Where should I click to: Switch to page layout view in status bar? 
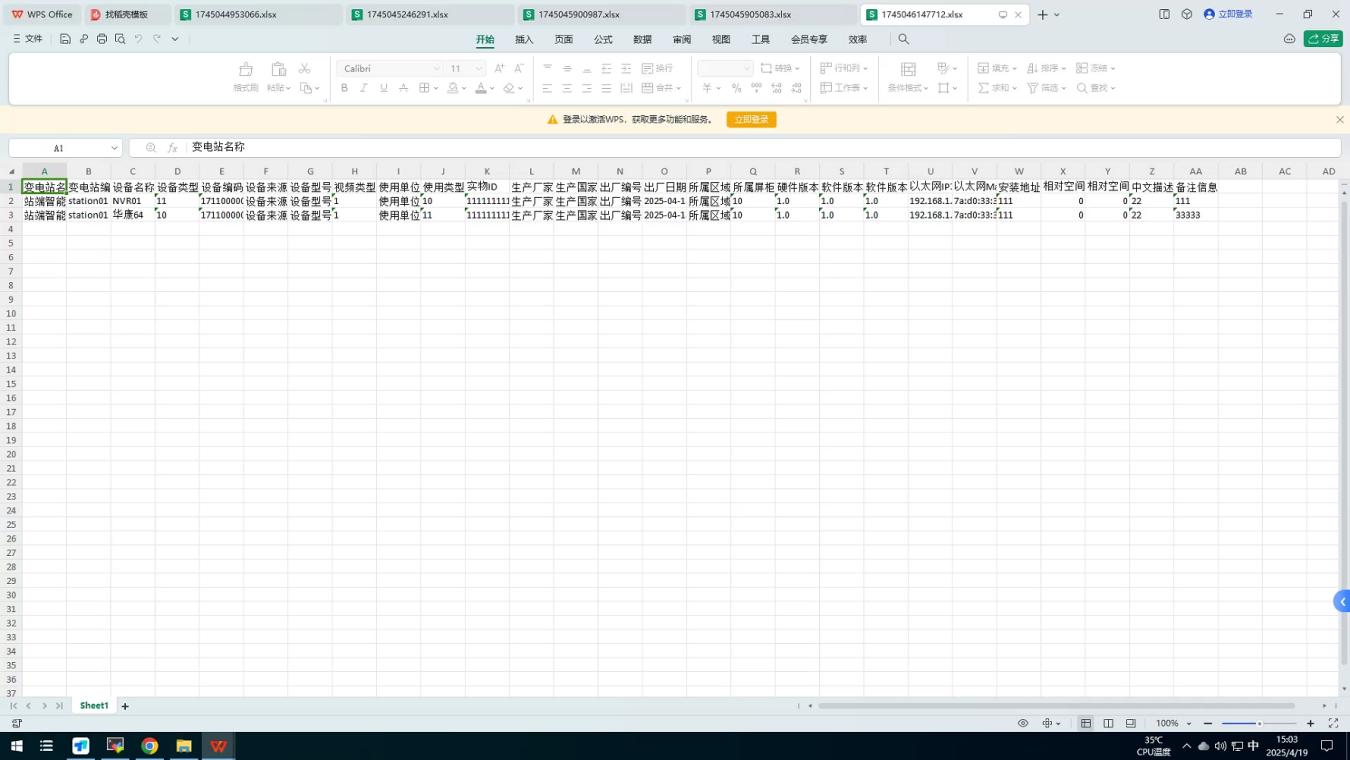(x=1108, y=723)
